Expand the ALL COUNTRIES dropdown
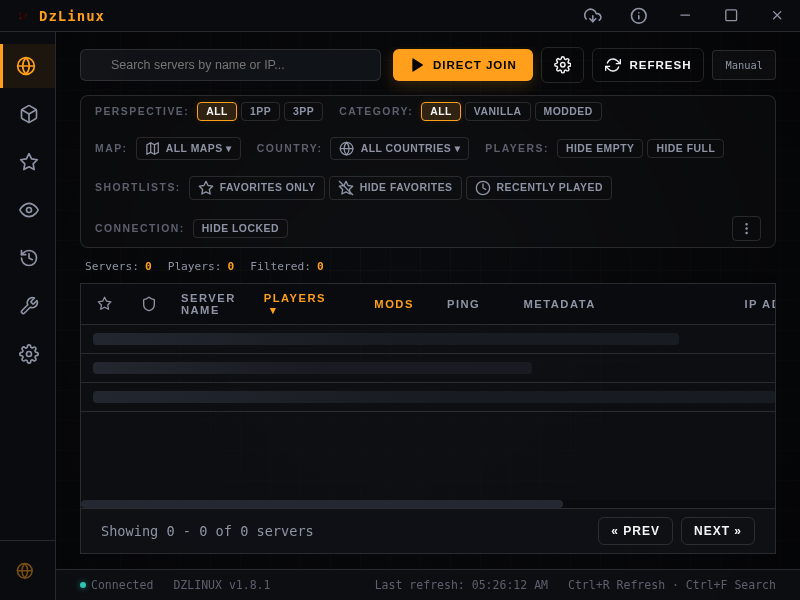This screenshot has width=800, height=600. pyautogui.click(x=399, y=148)
